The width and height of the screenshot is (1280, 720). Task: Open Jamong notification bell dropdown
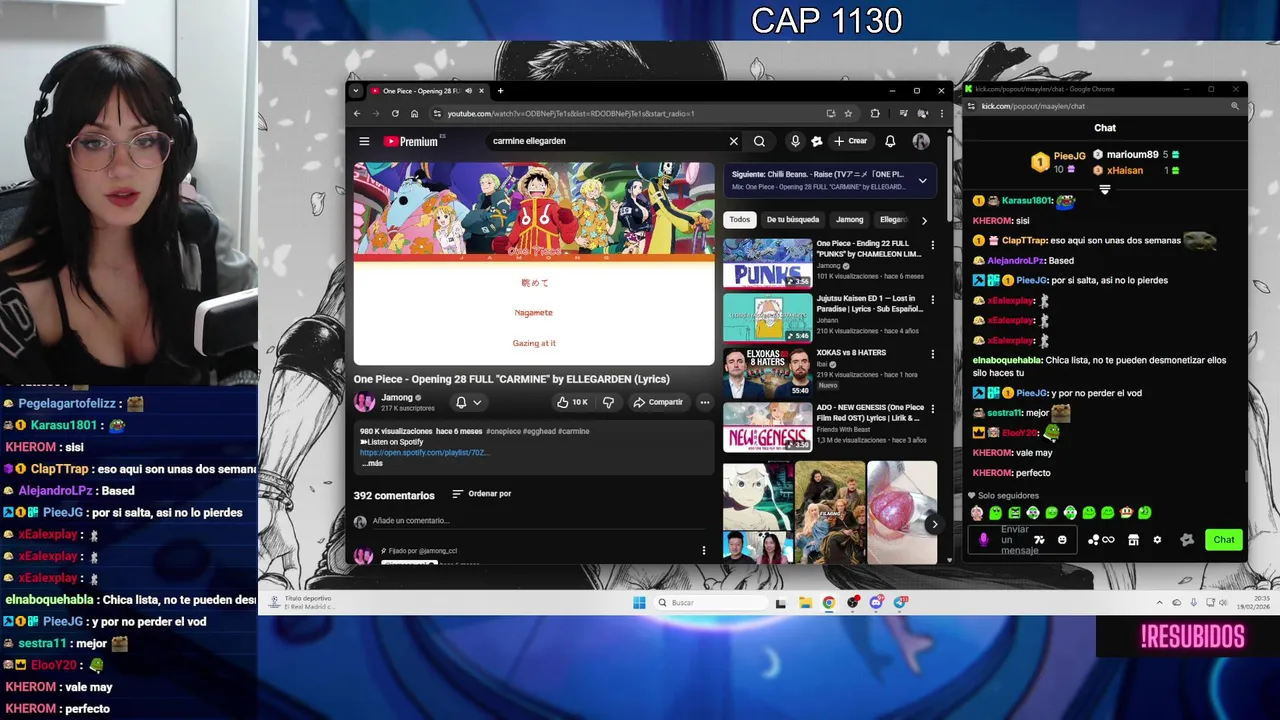[468, 402]
